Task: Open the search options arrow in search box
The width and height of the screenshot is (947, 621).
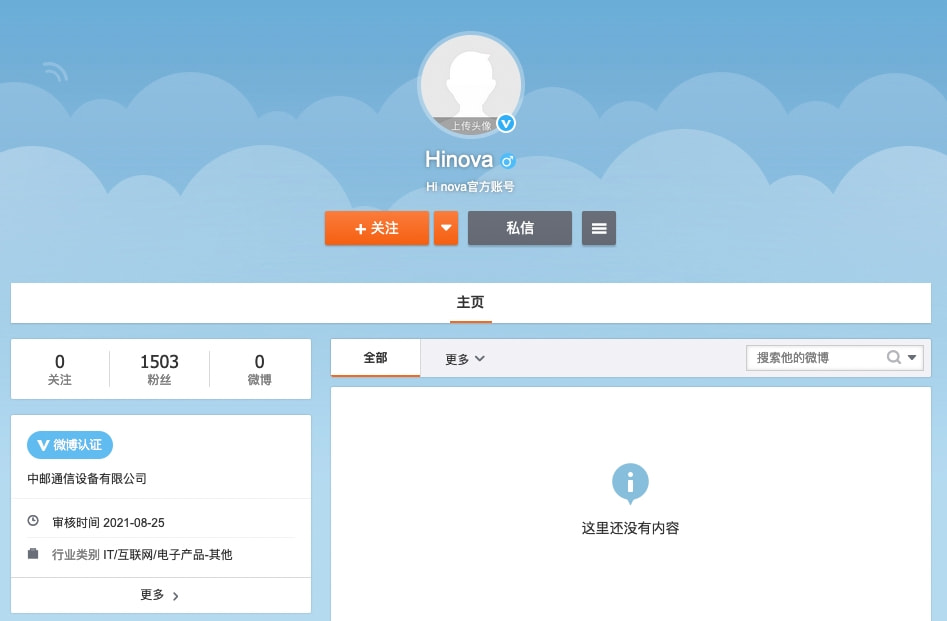Action: (x=912, y=357)
